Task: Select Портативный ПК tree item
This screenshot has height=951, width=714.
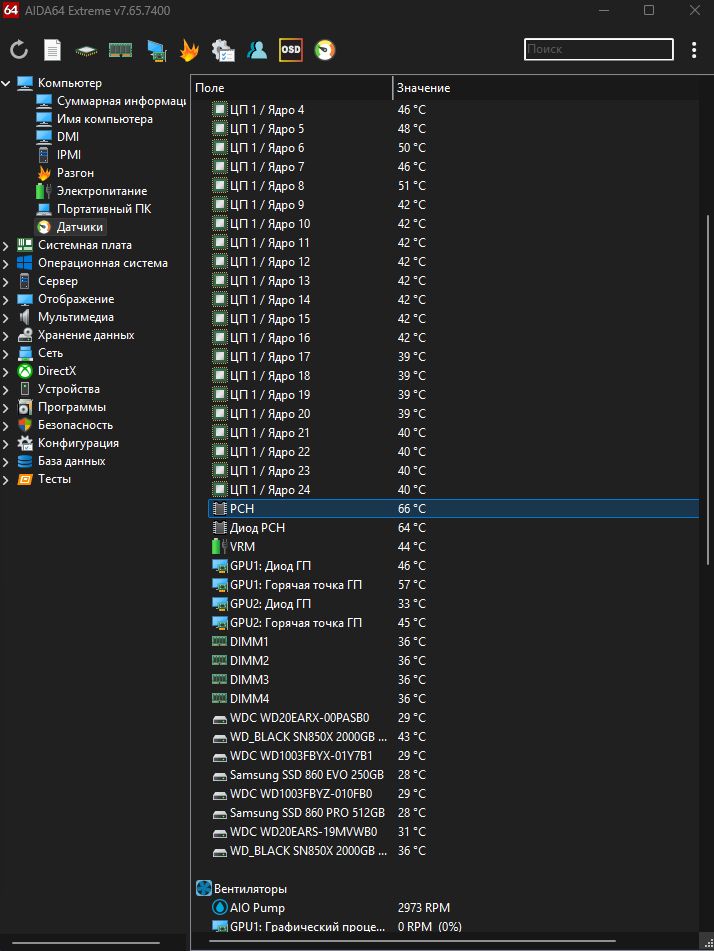Action: [94, 209]
